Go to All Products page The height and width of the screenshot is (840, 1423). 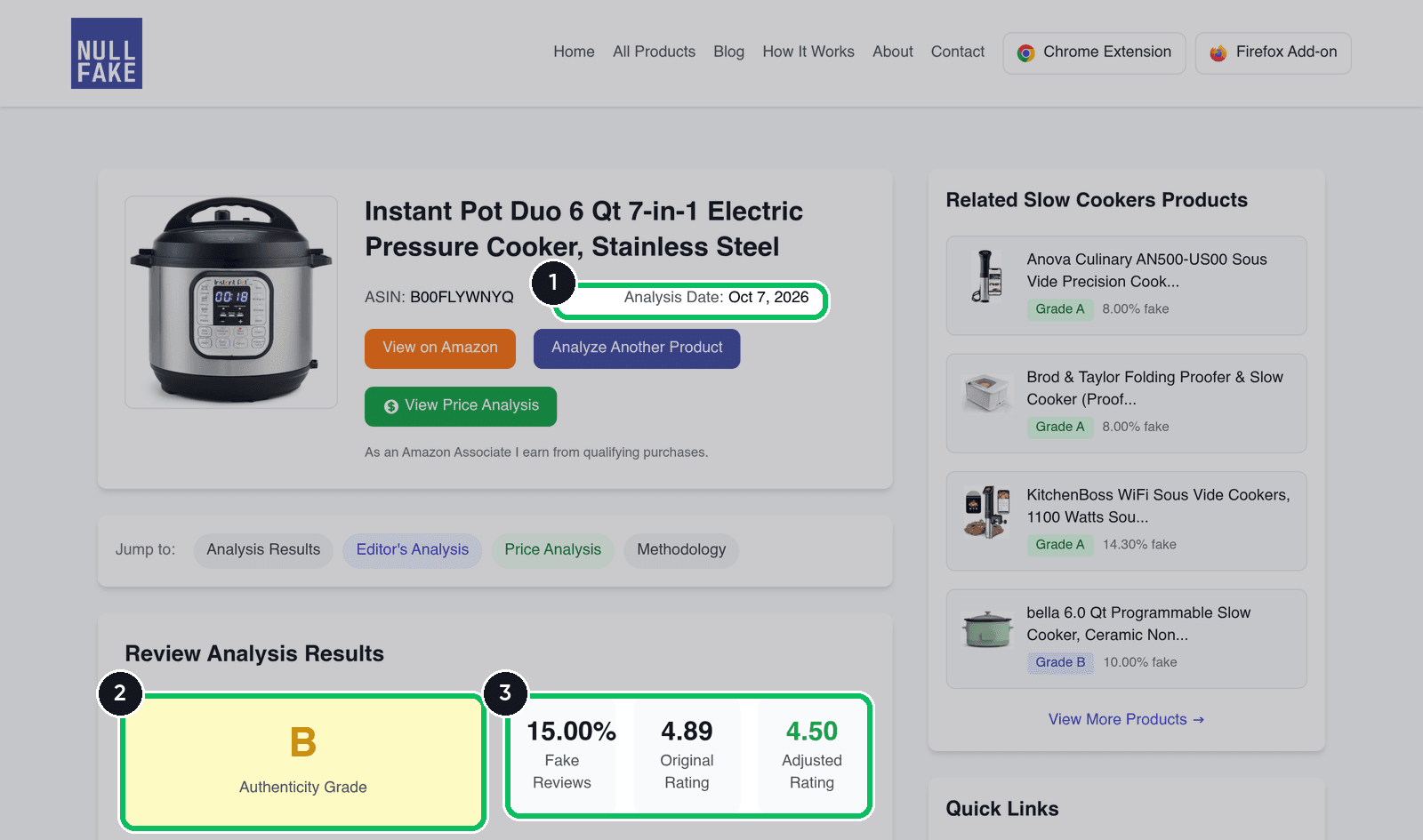pos(654,52)
